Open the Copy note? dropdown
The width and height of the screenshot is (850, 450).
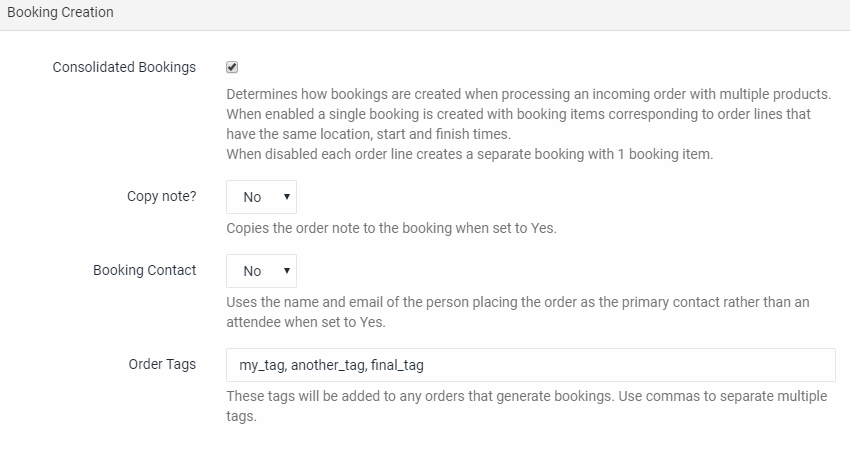pos(261,197)
